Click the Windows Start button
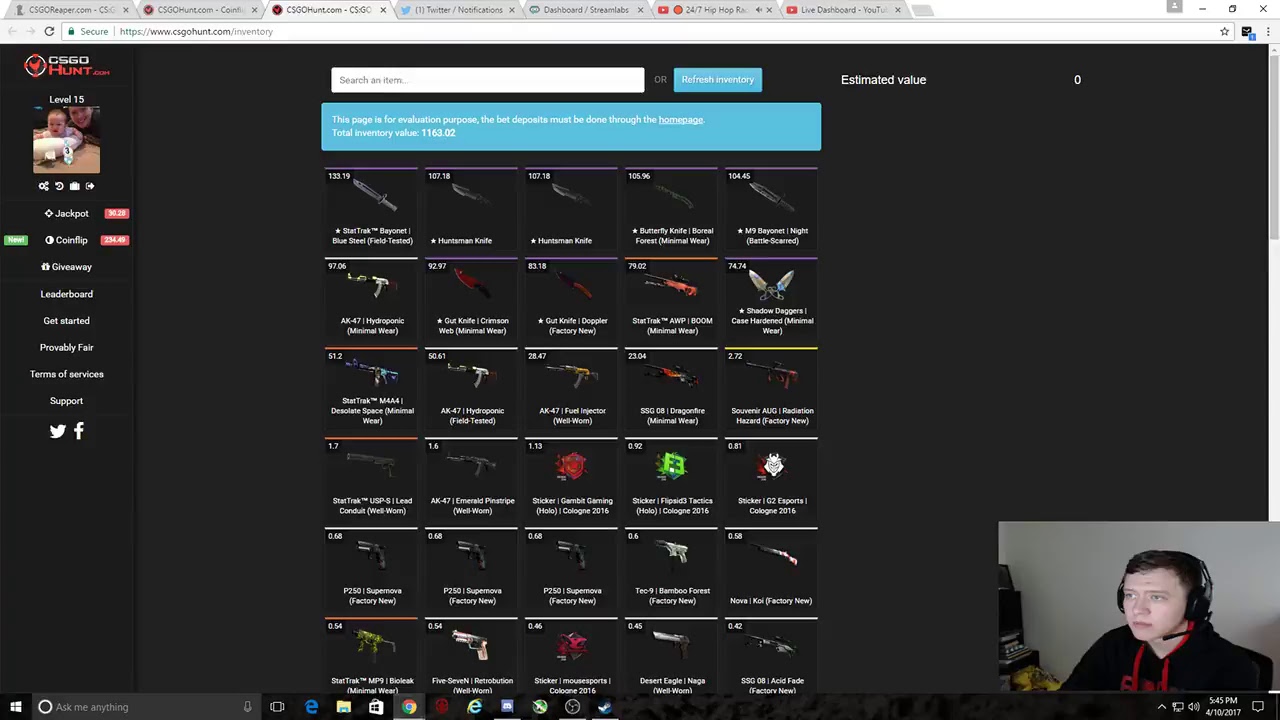 point(15,707)
